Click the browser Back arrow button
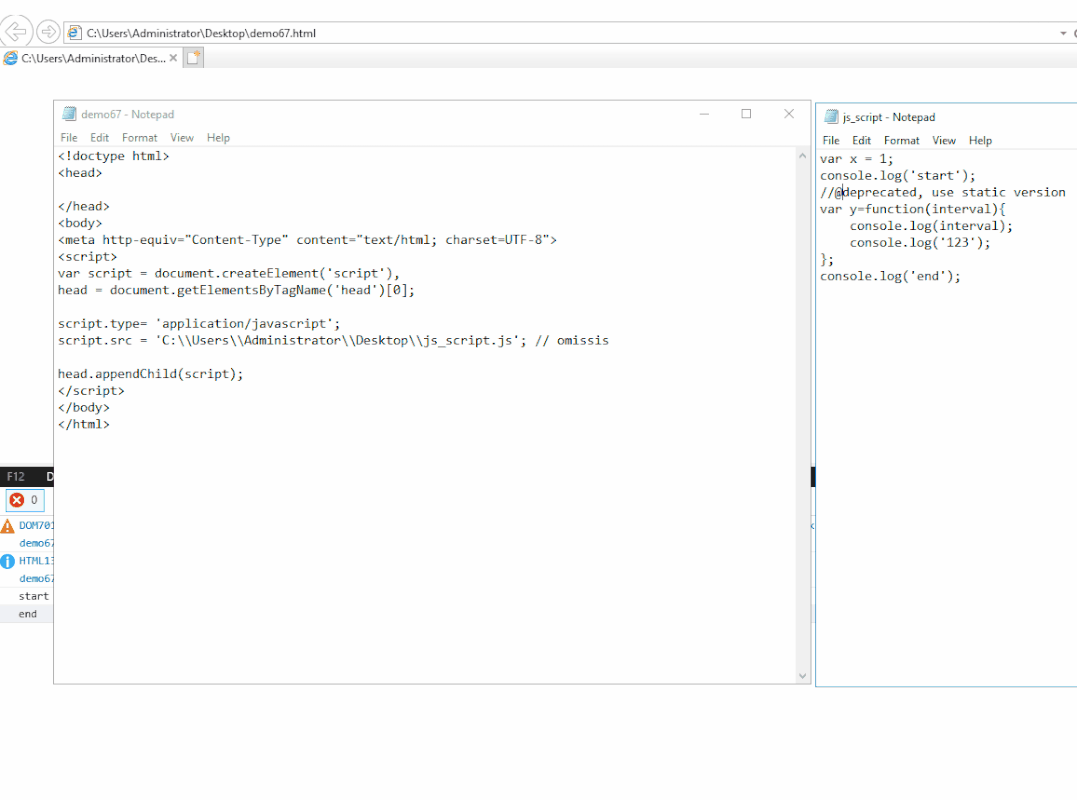The width and height of the screenshot is (1077, 800). point(16,32)
